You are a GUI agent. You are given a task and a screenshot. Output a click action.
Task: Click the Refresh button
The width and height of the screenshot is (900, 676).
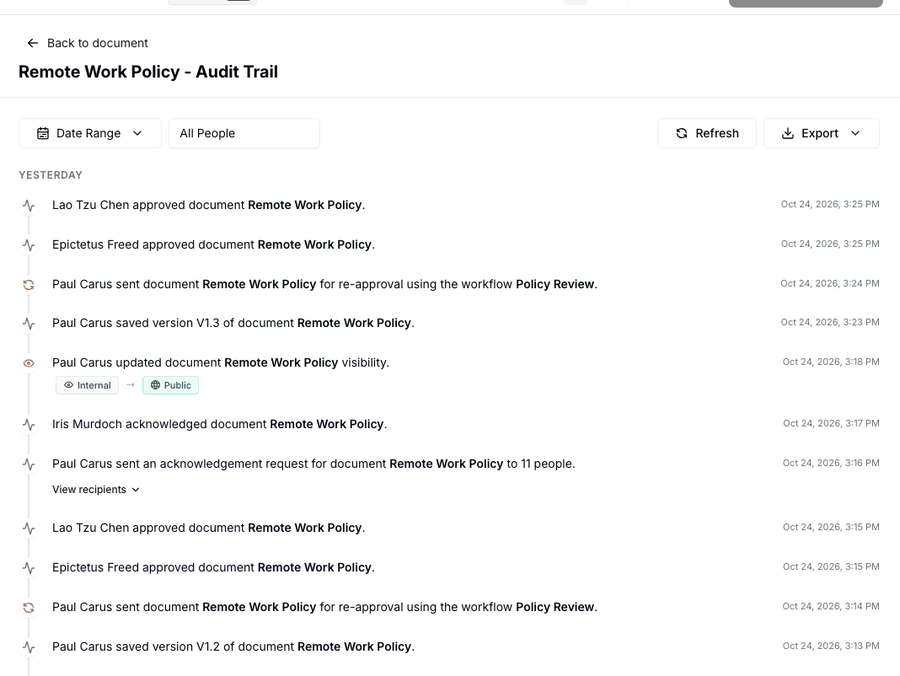click(707, 133)
